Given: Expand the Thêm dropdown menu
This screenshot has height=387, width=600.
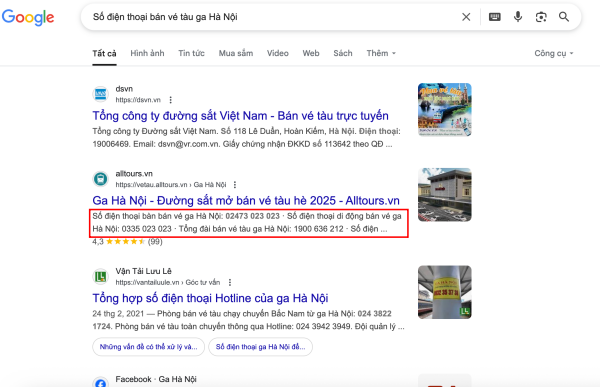Looking at the screenshot, I should click(x=381, y=53).
